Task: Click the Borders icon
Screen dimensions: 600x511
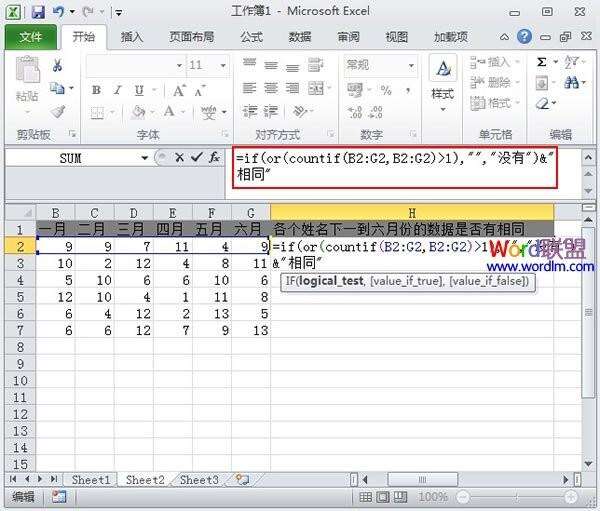Action: click(x=97, y=113)
